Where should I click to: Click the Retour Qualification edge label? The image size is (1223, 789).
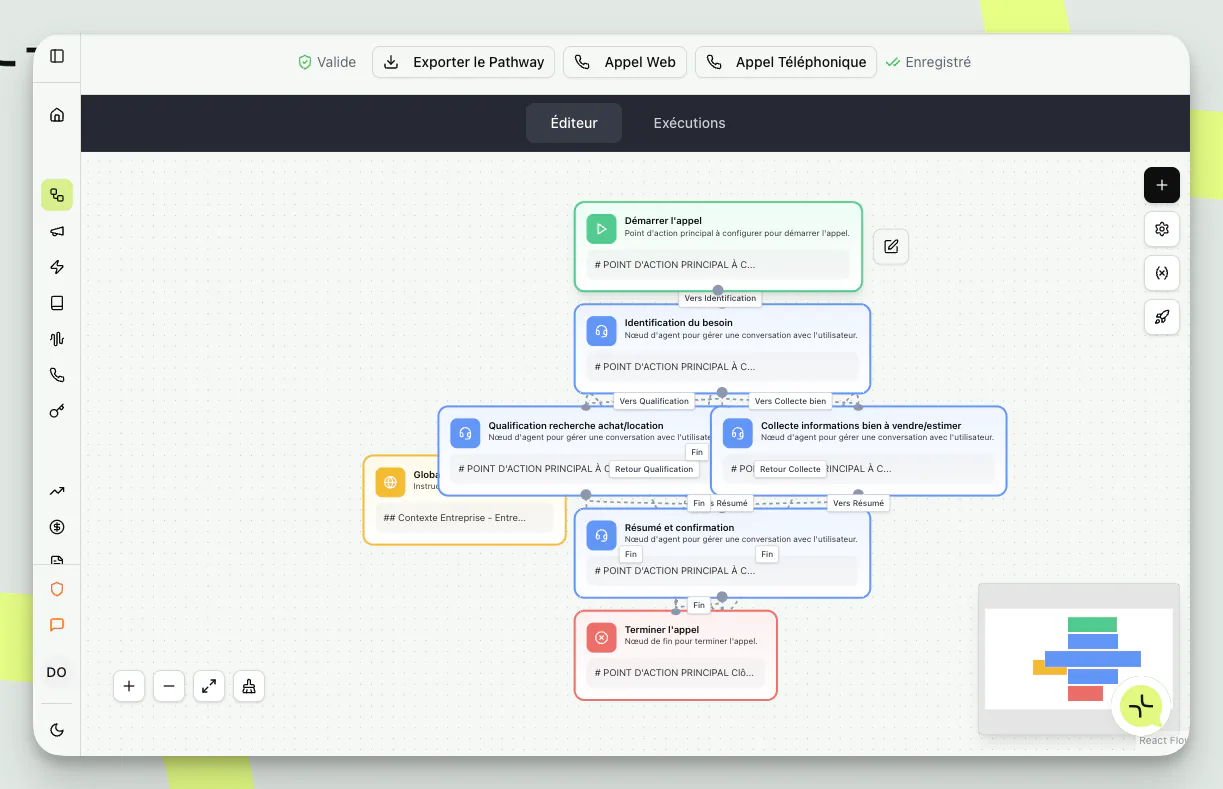point(654,469)
